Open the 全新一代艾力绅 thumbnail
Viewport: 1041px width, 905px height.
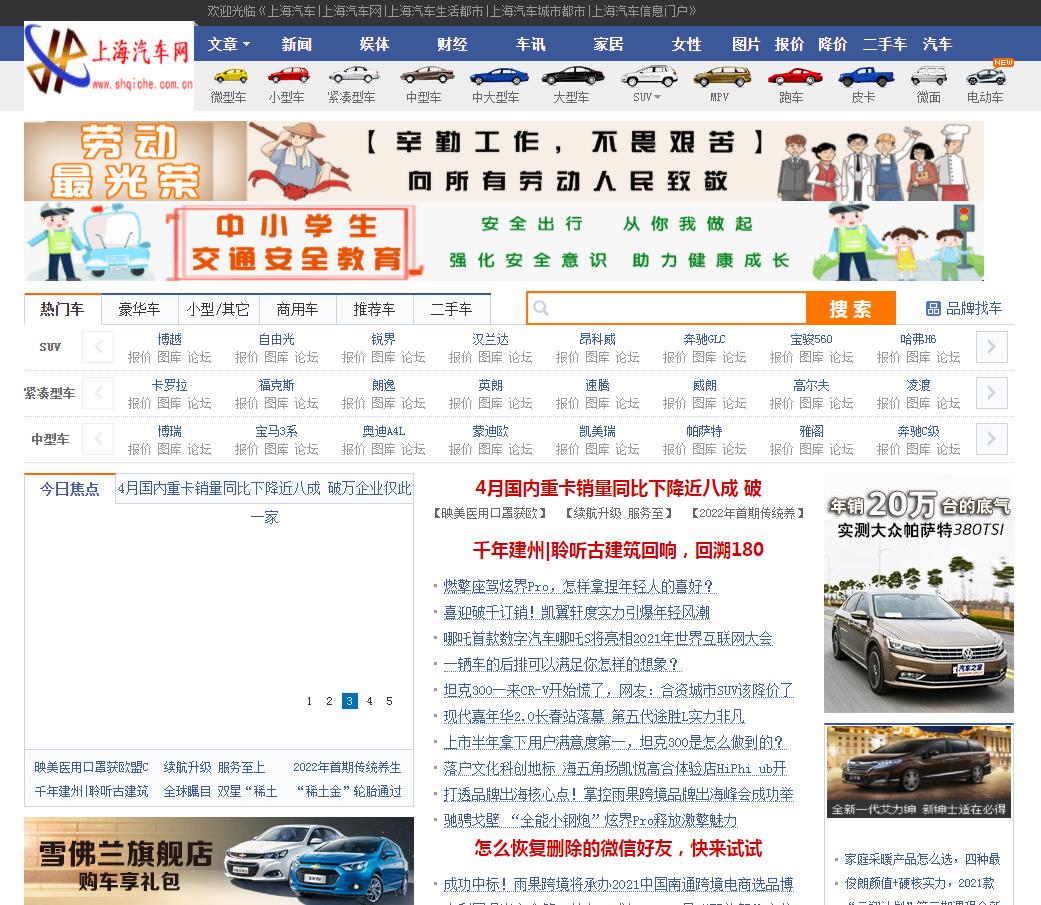point(919,772)
